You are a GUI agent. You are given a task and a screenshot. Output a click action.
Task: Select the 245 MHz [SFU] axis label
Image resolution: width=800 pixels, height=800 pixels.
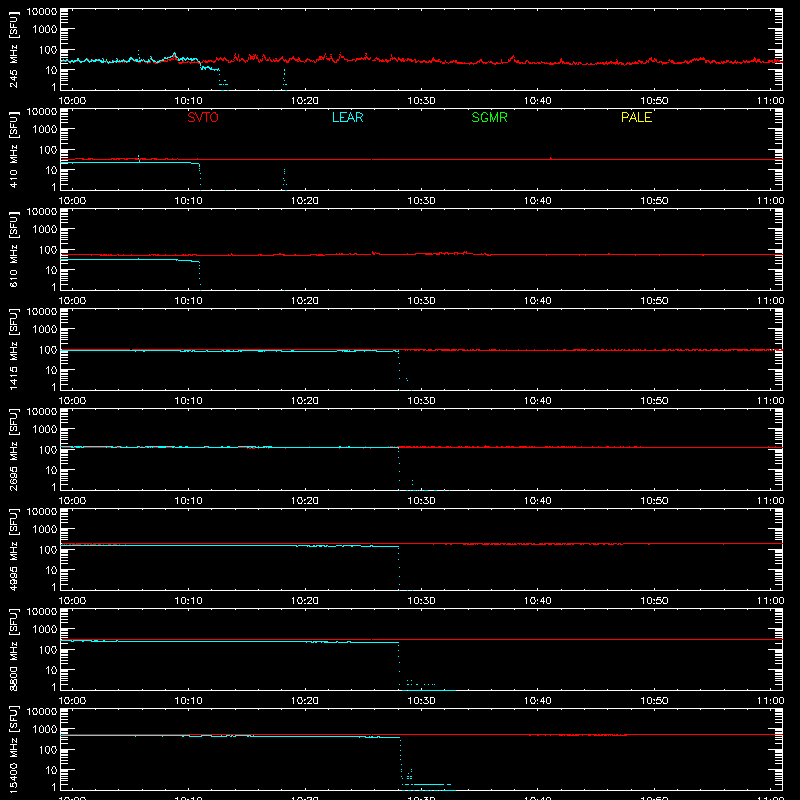tap(13, 49)
